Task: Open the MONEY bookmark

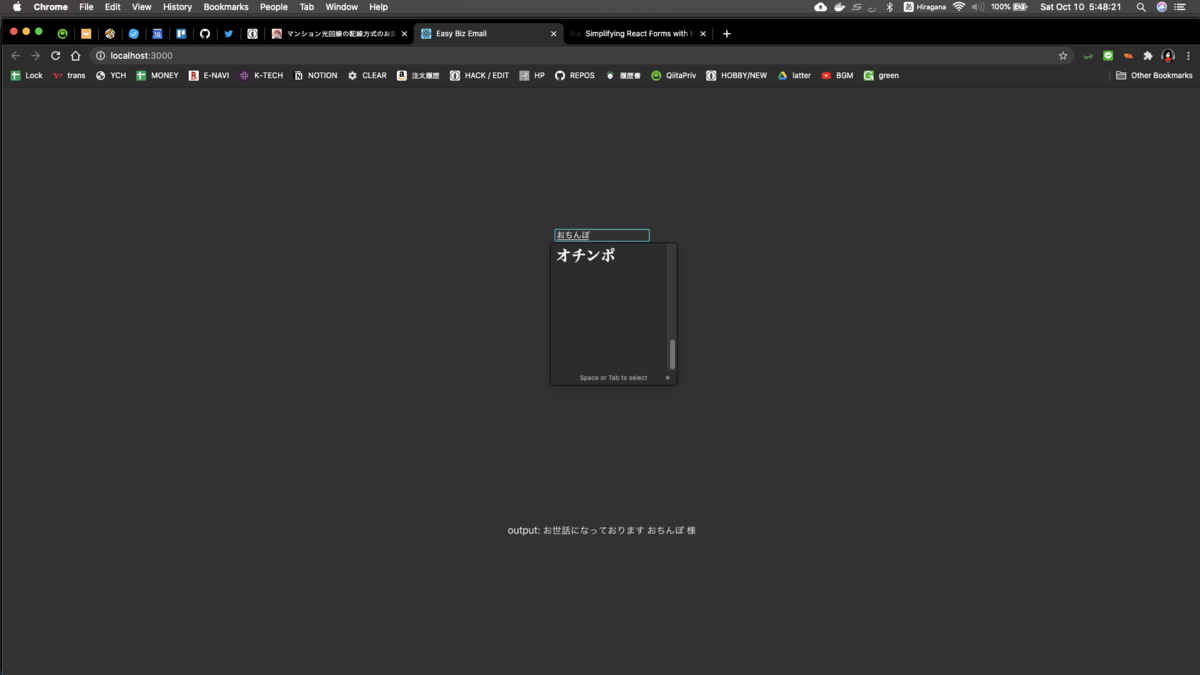Action: (157, 75)
